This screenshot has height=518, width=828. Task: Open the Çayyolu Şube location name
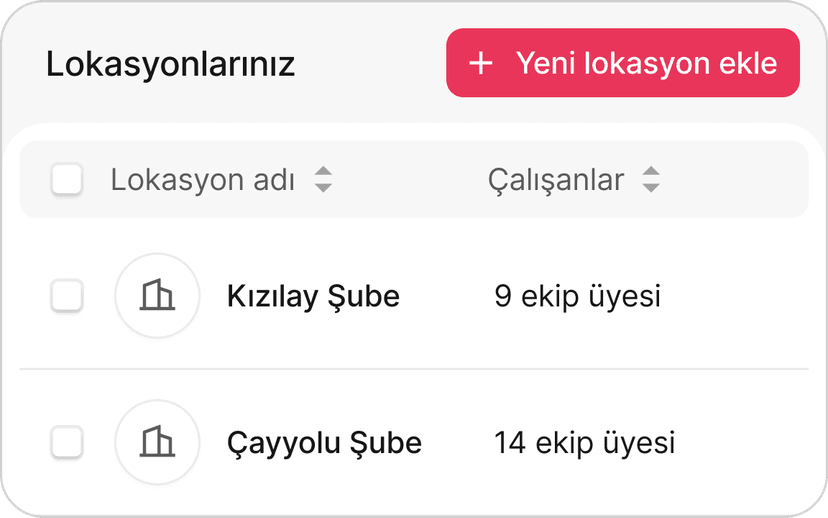click(x=324, y=442)
